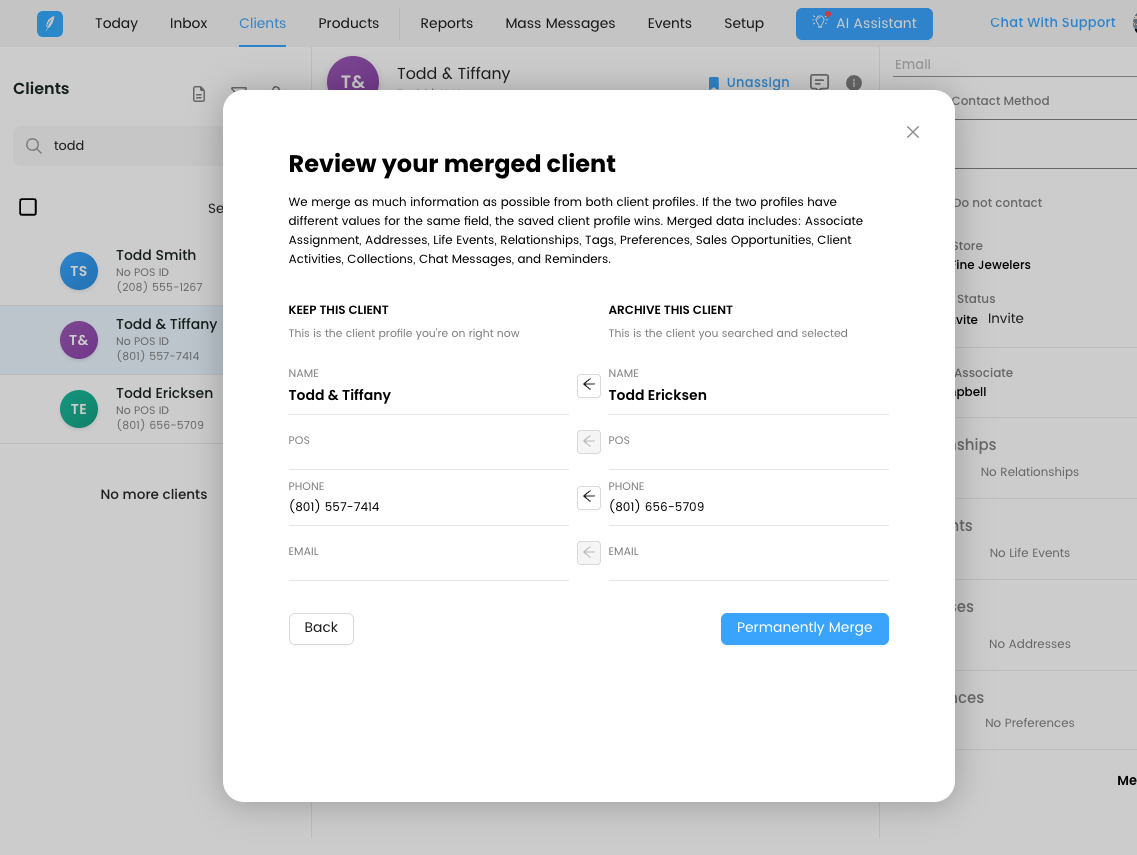Image resolution: width=1137 pixels, height=855 pixels.
Task: Copy archived phone (801) 656-5709 to kept client
Action: pyautogui.click(x=589, y=497)
